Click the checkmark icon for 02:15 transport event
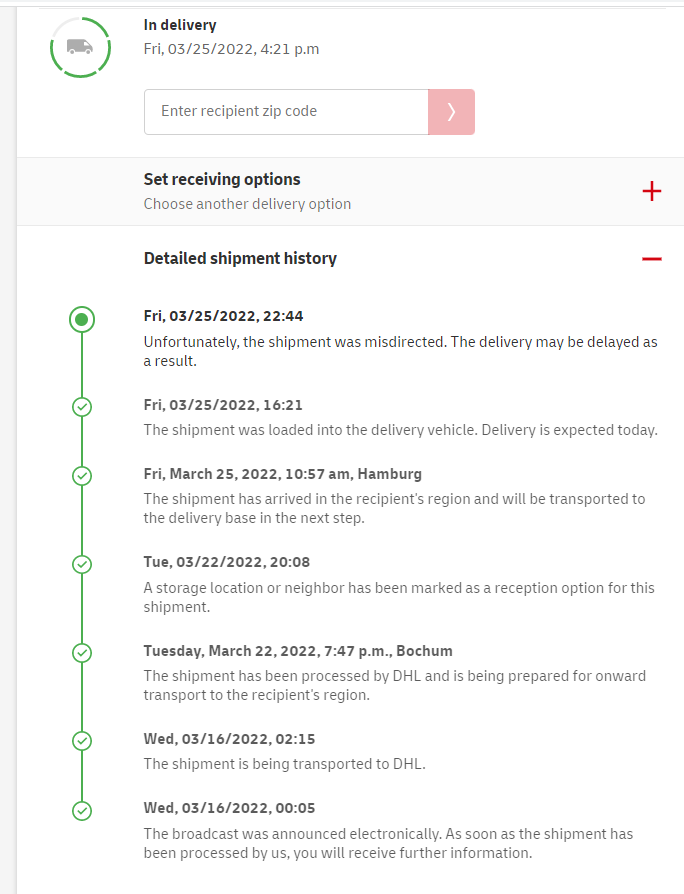This screenshot has width=684, height=894. click(x=83, y=741)
